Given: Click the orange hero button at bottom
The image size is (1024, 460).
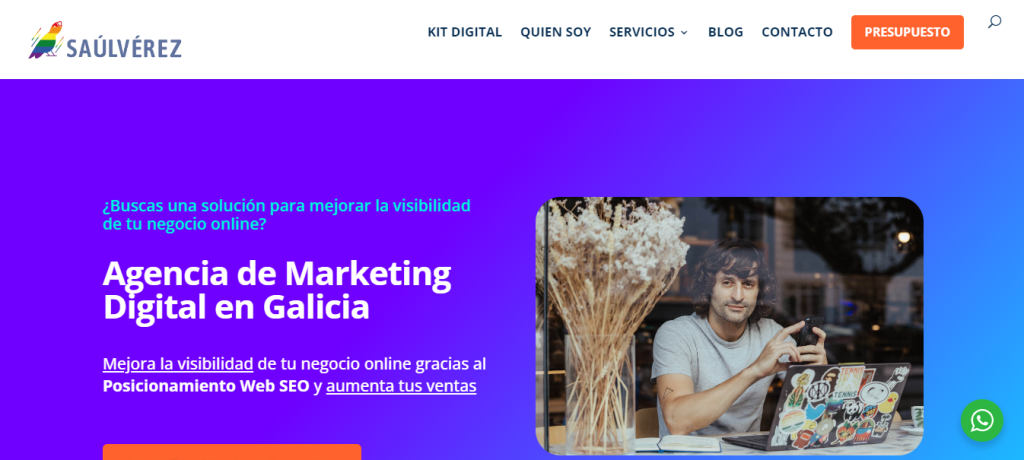Looking at the screenshot, I should point(232,452).
